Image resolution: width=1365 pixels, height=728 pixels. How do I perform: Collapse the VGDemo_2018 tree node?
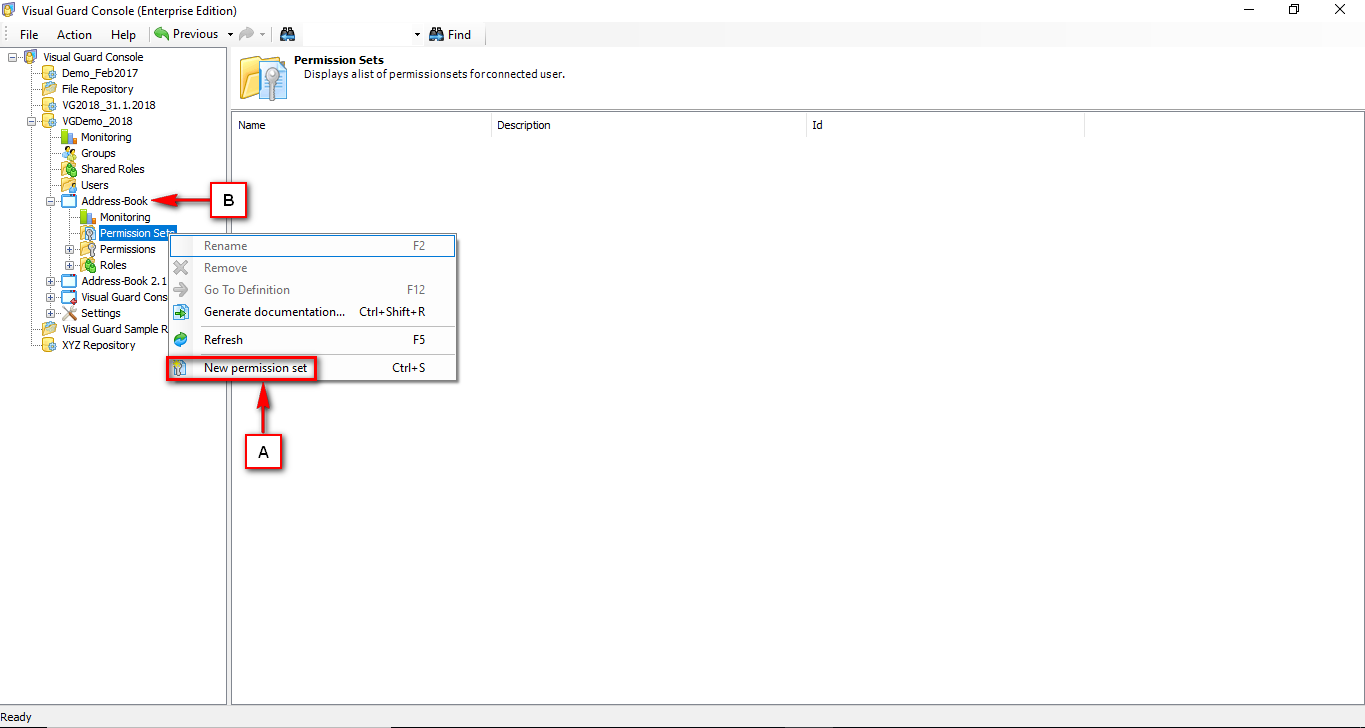click(x=32, y=121)
